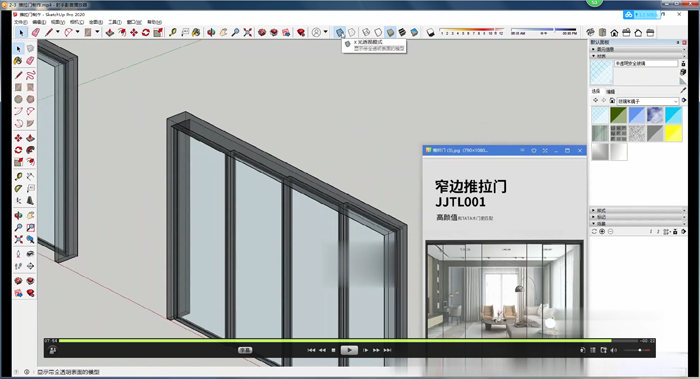
Task: Open the Help menu
Action: [154, 22]
